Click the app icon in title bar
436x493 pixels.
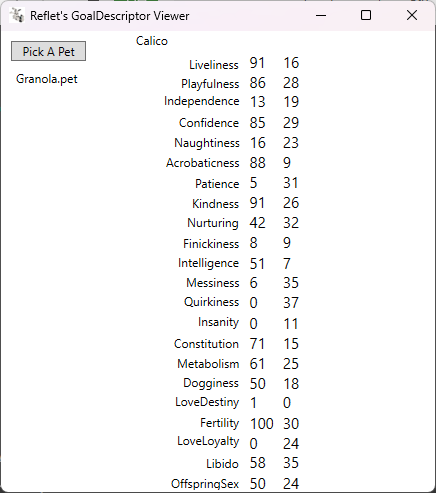pos(17,15)
